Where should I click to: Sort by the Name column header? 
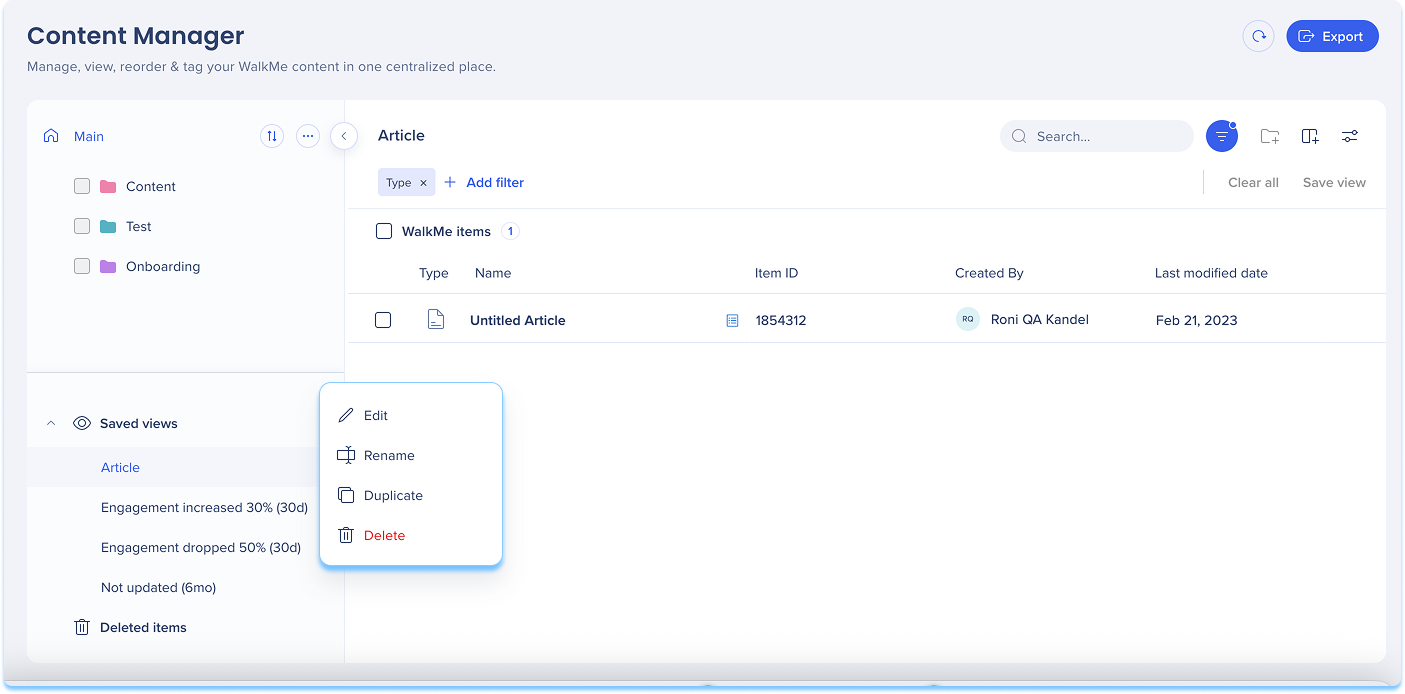coord(493,273)
